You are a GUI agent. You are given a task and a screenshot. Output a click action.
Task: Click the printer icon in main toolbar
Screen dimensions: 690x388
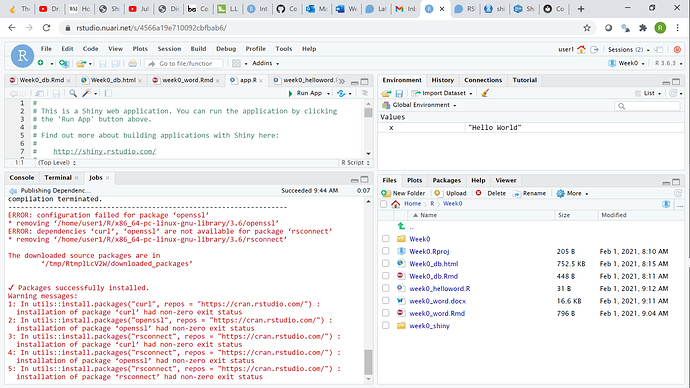(x=132, y=63)
